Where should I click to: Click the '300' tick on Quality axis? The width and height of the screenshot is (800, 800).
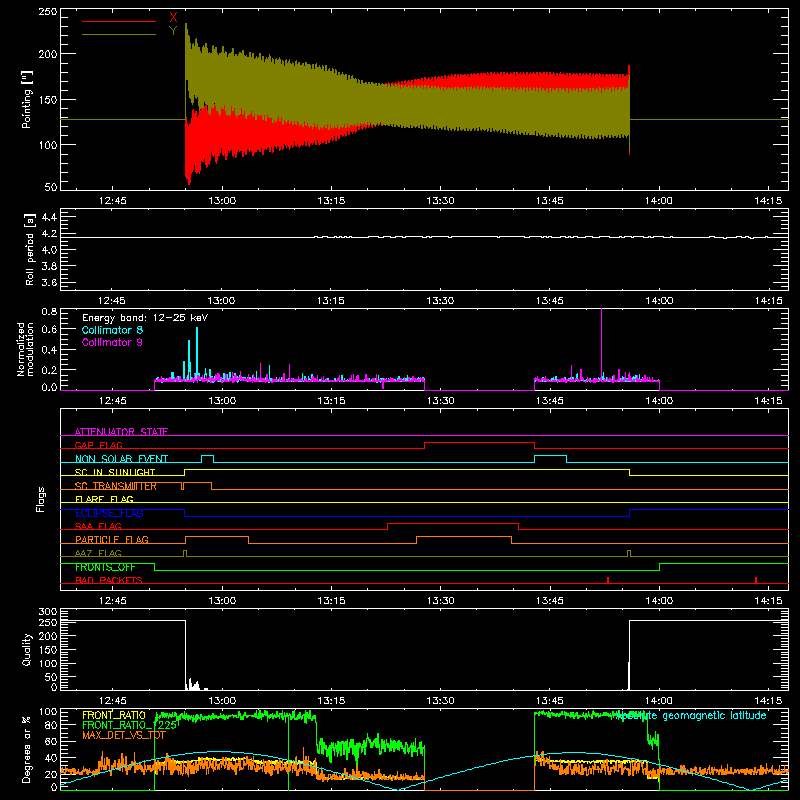pos(47,612)
